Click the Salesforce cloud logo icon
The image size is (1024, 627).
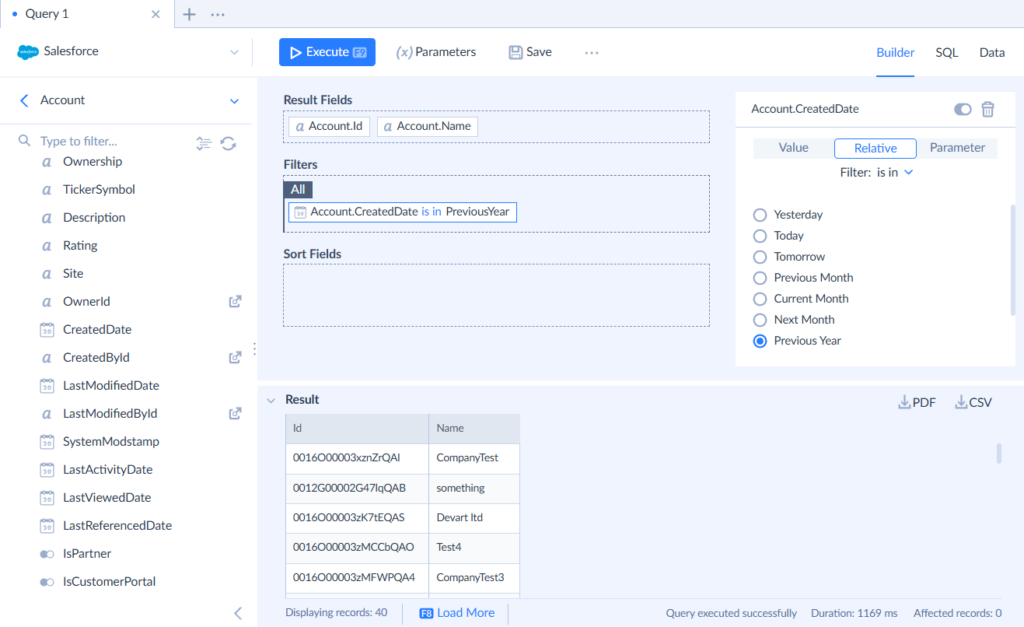27,52
